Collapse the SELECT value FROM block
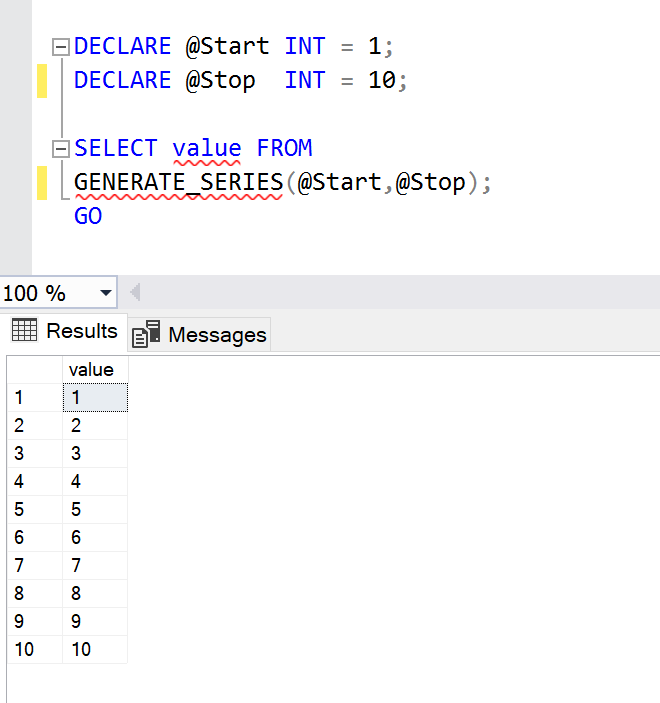The image size is (660, 703). 60,149
